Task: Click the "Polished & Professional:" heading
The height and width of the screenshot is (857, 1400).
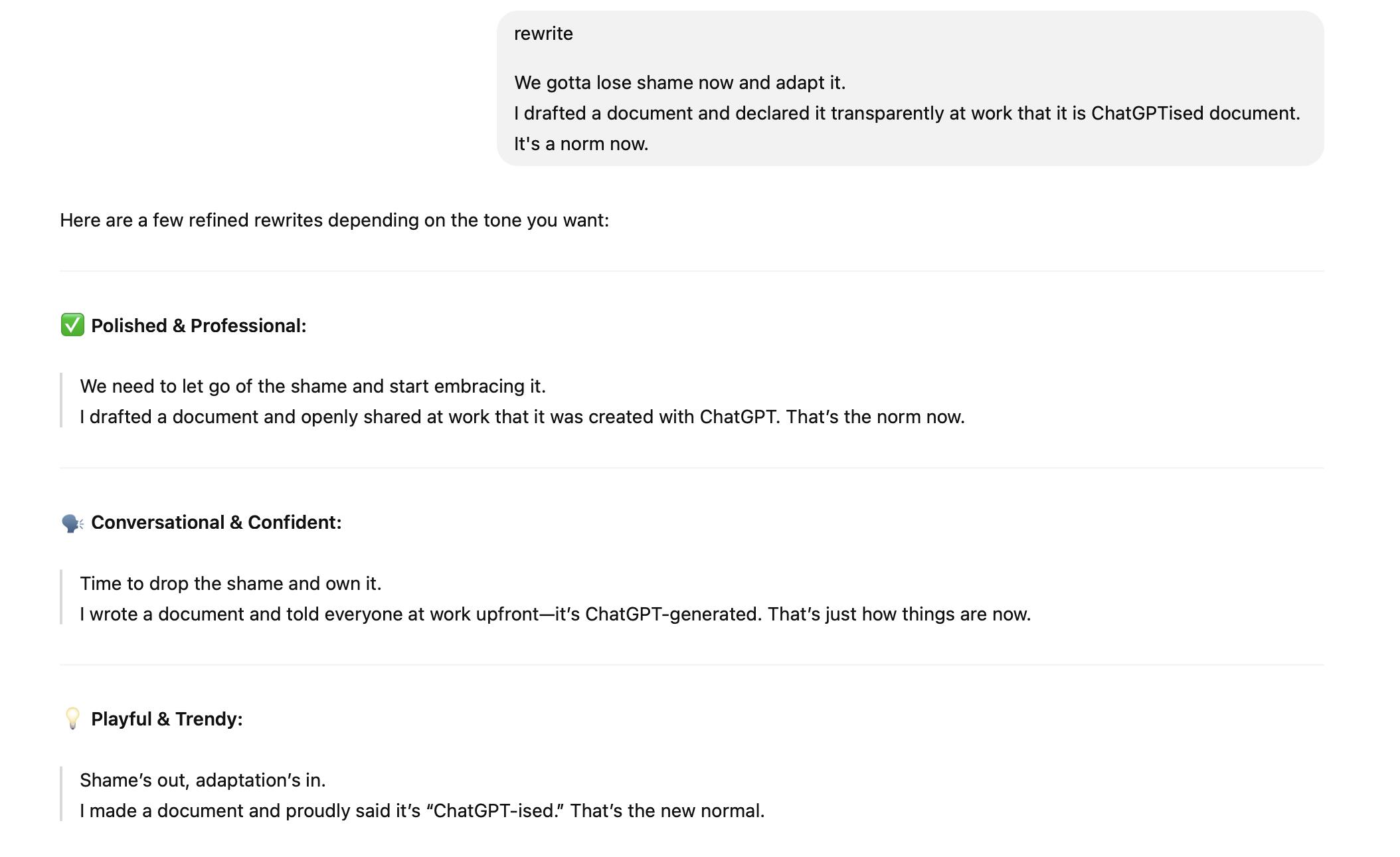Action: pyautogui.click(x=199, y=326)
